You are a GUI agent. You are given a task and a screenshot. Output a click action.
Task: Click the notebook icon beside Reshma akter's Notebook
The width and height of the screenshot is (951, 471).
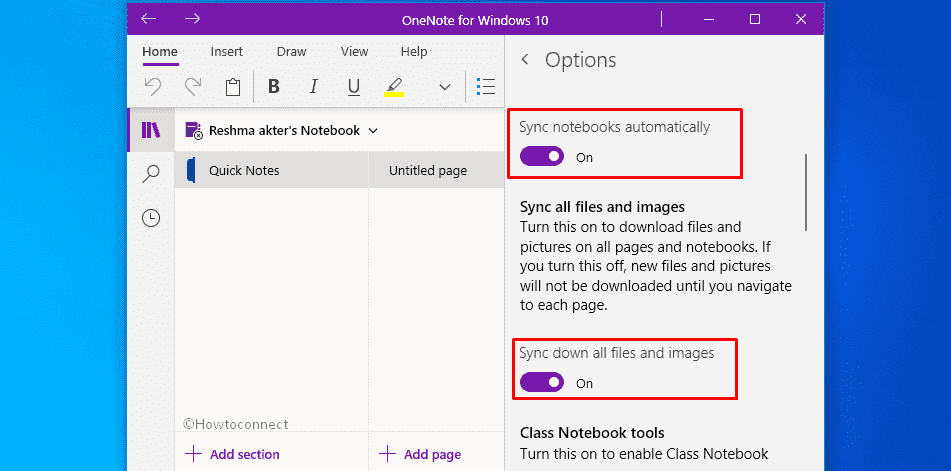[x=193, y=130]
